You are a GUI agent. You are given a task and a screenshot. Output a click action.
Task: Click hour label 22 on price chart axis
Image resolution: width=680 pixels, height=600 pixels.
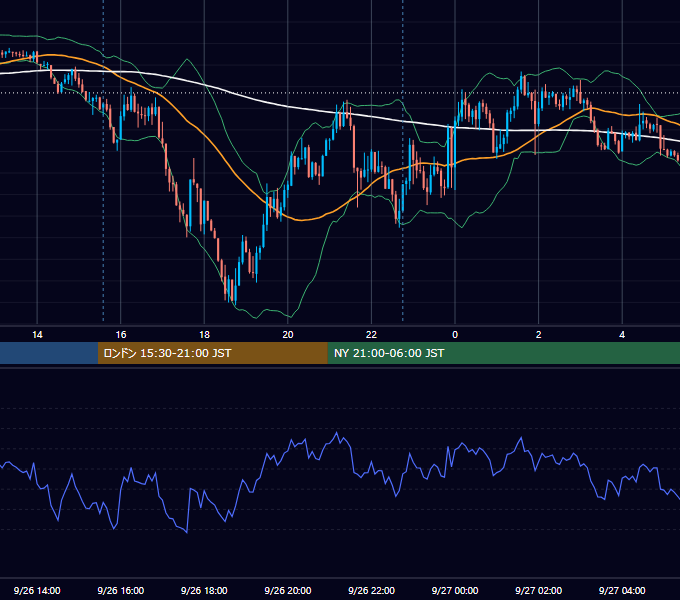point(372,335)
